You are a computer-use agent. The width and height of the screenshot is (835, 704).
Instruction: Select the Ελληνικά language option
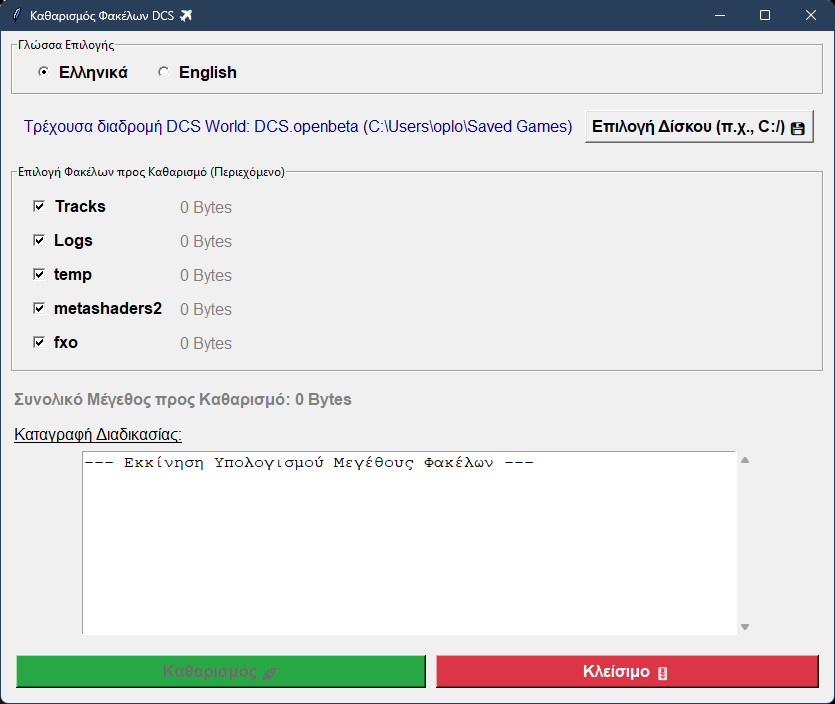pos(43,72)
